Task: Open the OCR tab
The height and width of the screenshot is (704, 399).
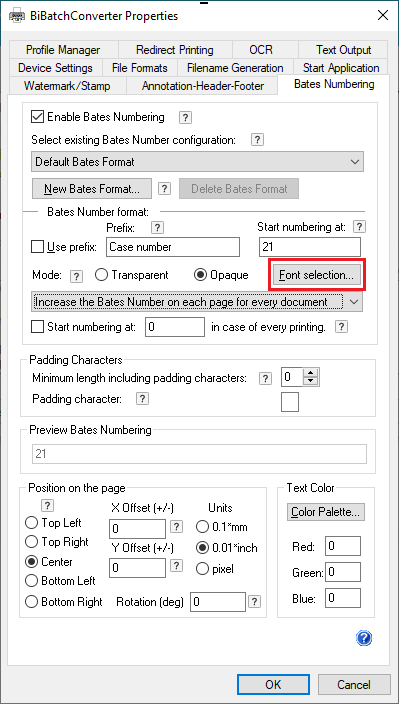Action: [261, 49]
